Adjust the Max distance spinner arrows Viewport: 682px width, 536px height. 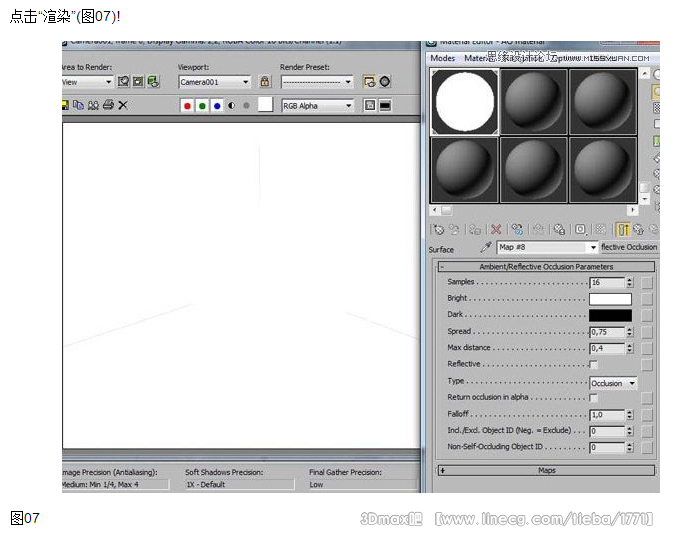[x=629, y=348]
